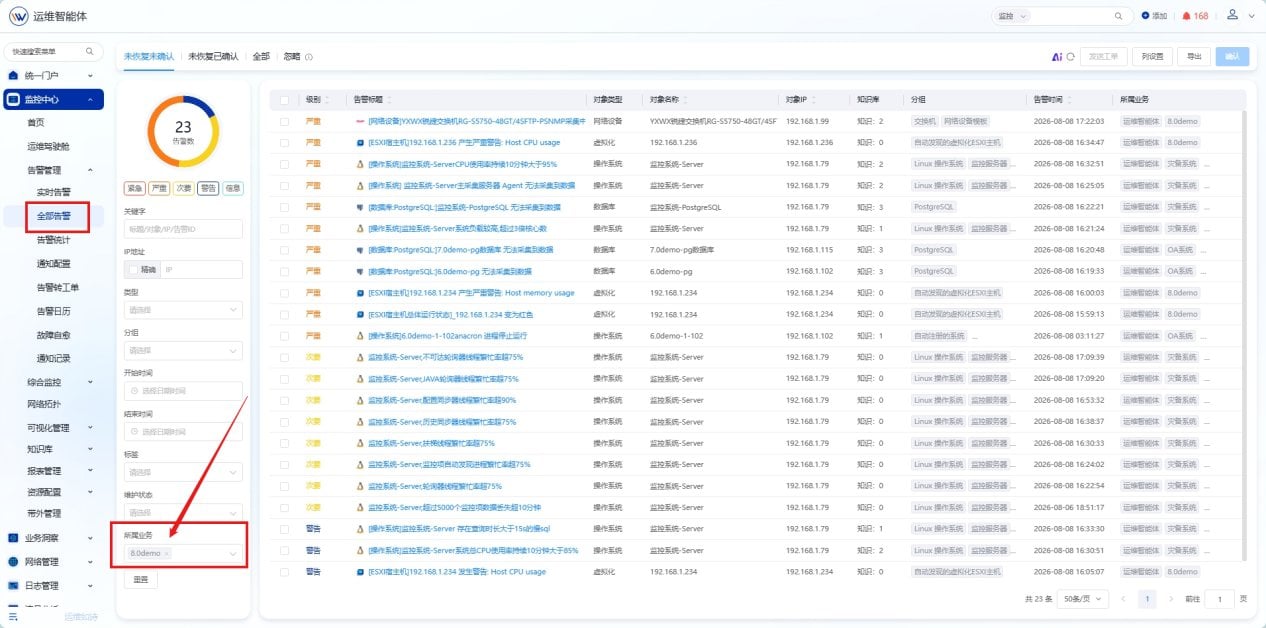Check the box for 7.0demo-pg数据库 alert row

click(284, 250)
